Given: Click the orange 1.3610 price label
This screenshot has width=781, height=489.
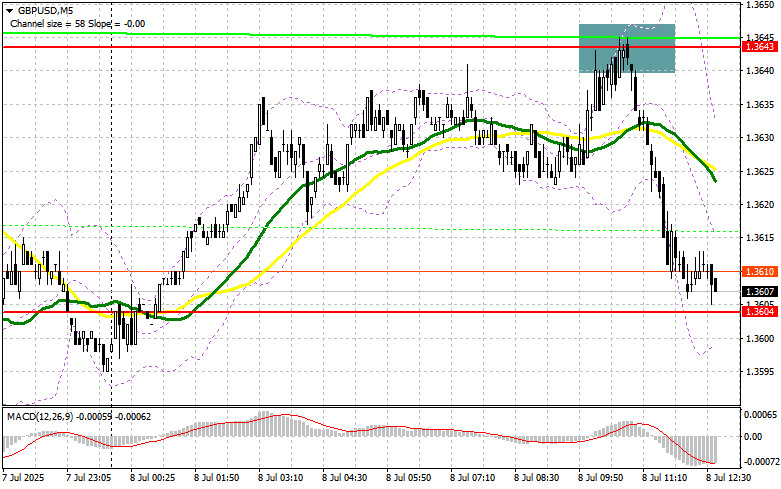Looking at the screenshot, I should 760,271.
